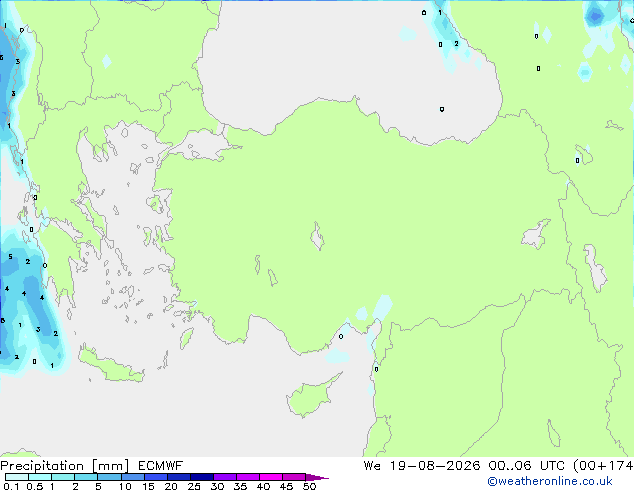
Task: Click the legend label '35'
Action: pyautogui.click(x=240, y=486)
